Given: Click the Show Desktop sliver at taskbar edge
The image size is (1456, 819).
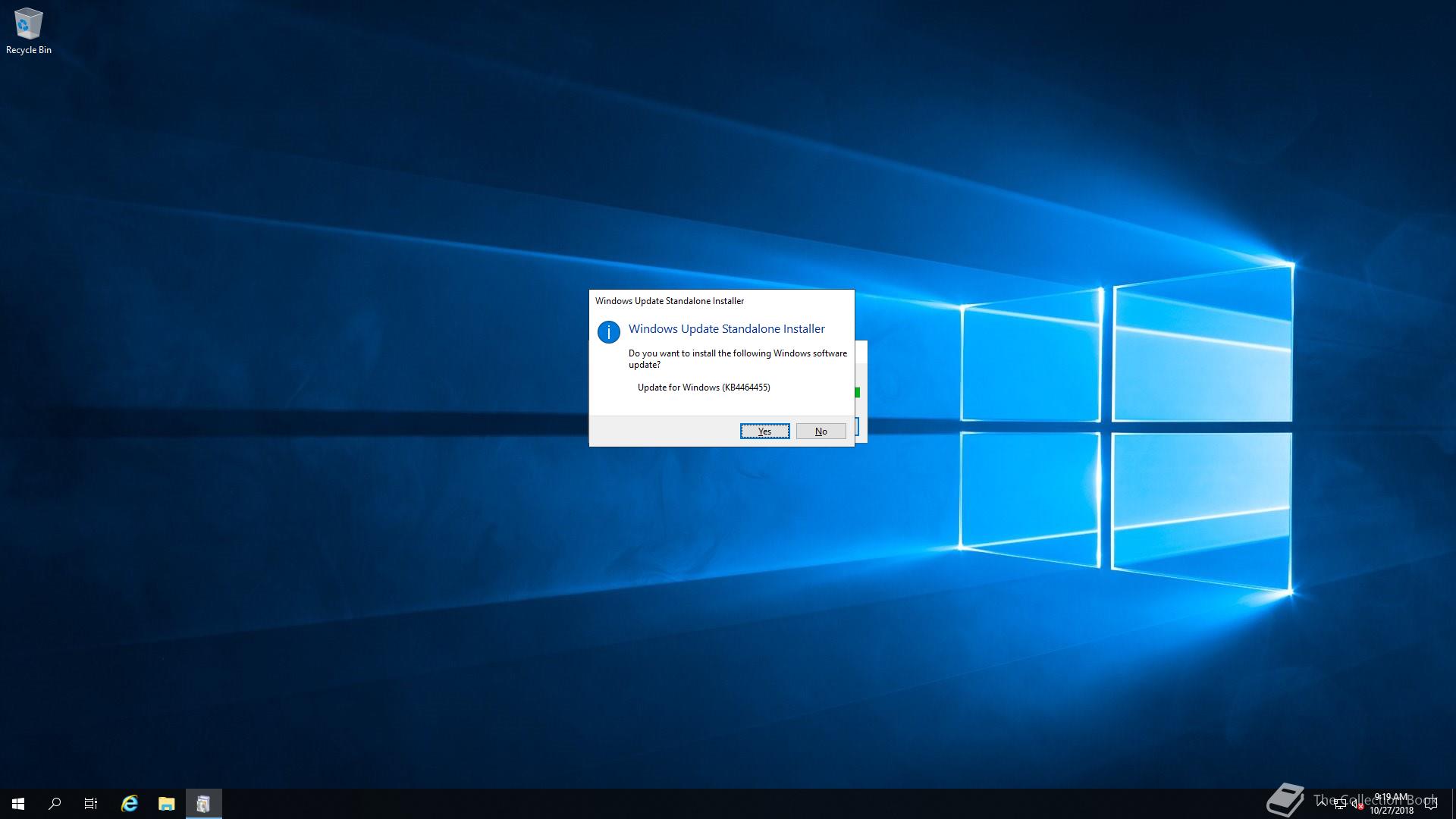Looking at the screenshot, I should (x=1453, y=804).
